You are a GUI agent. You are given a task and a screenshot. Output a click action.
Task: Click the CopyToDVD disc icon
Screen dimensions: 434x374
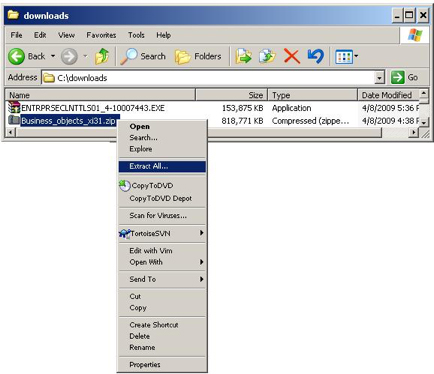(x=124, y=186)
